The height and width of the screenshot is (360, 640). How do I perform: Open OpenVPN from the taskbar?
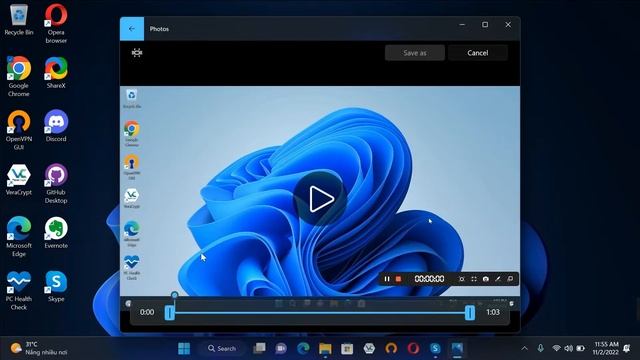391,348
